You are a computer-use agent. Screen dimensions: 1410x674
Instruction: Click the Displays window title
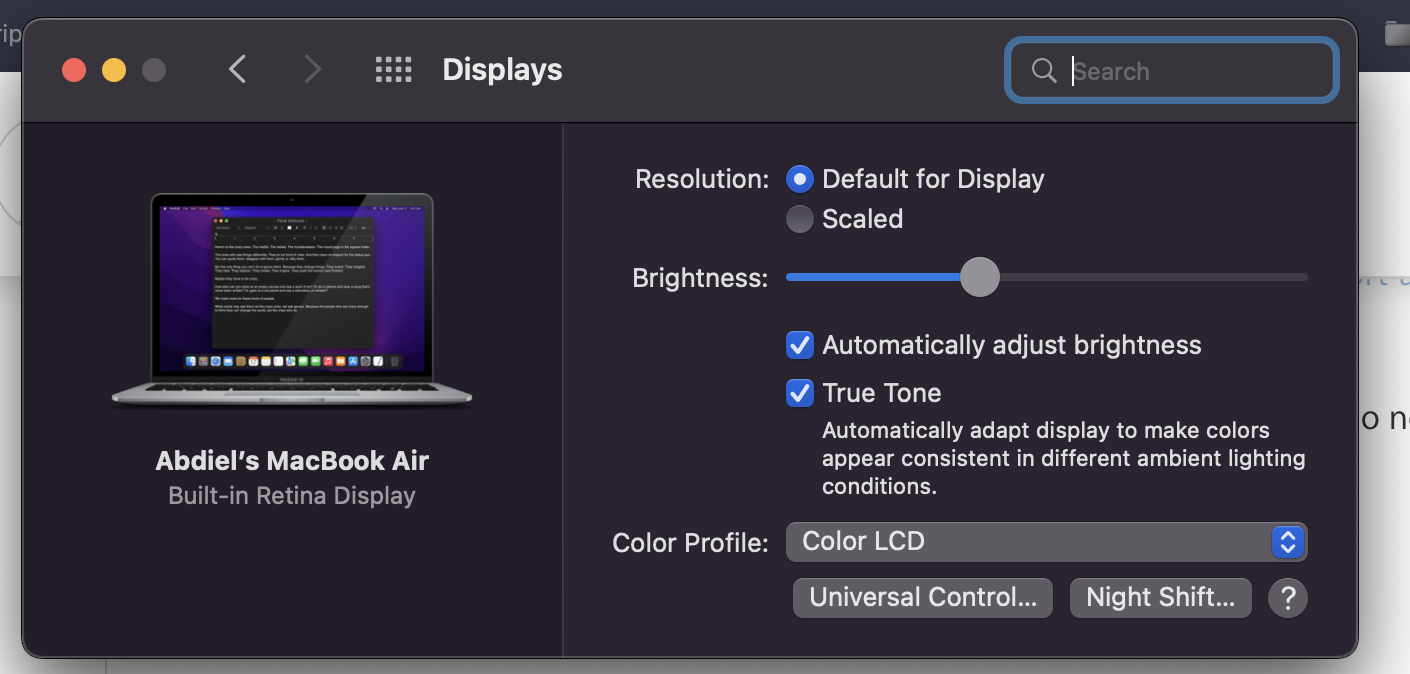pos(502,70)
